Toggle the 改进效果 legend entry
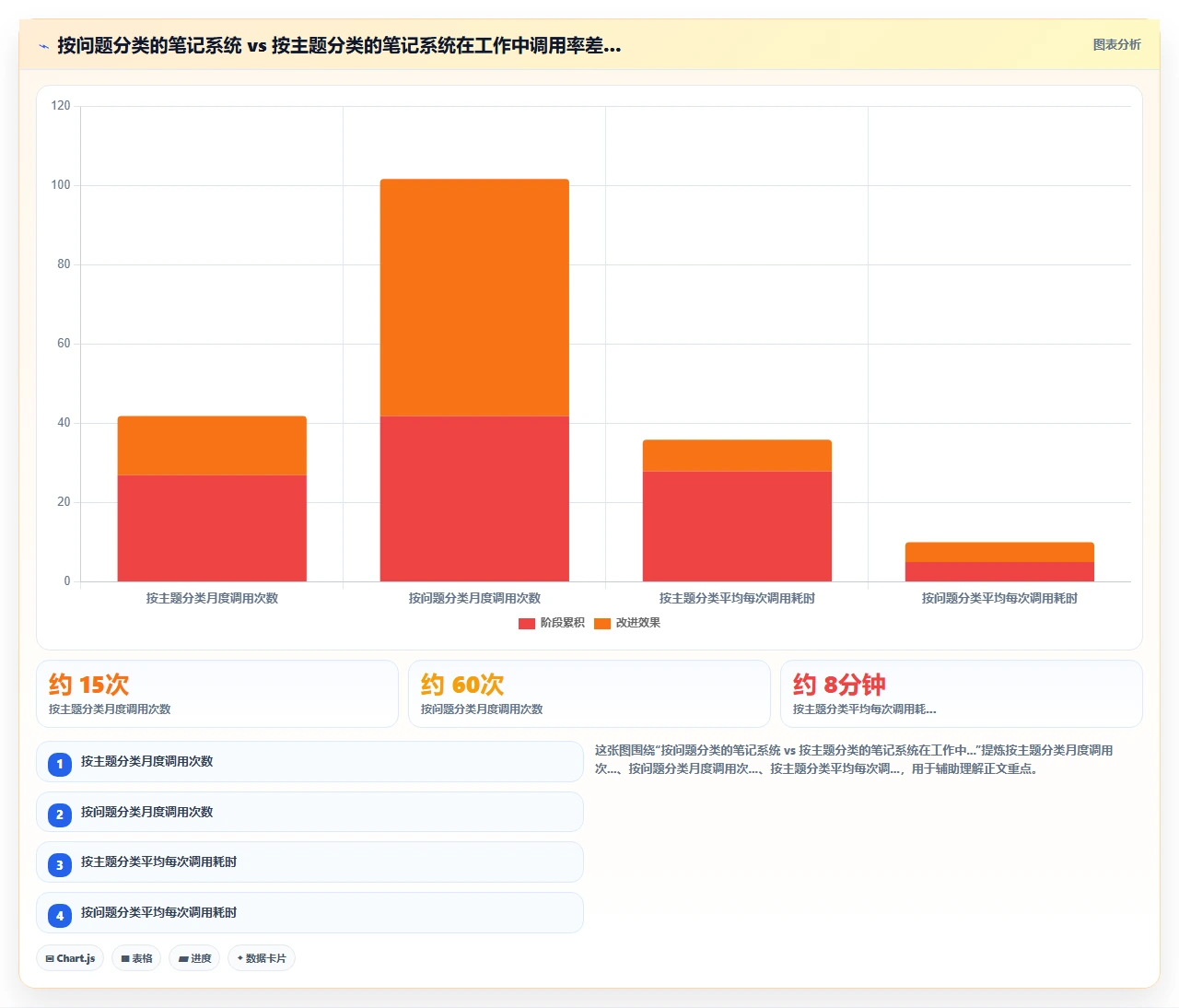The width and height of the screenshot is (1179, 1008). [627, 623]
